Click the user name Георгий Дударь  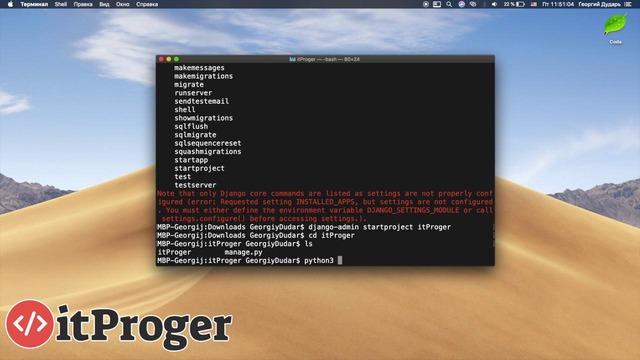tap(599, 4)
